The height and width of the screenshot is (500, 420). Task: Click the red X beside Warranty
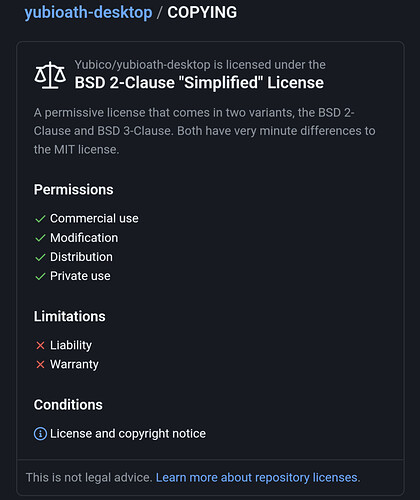pyautogui.click(x=40, y=365)
